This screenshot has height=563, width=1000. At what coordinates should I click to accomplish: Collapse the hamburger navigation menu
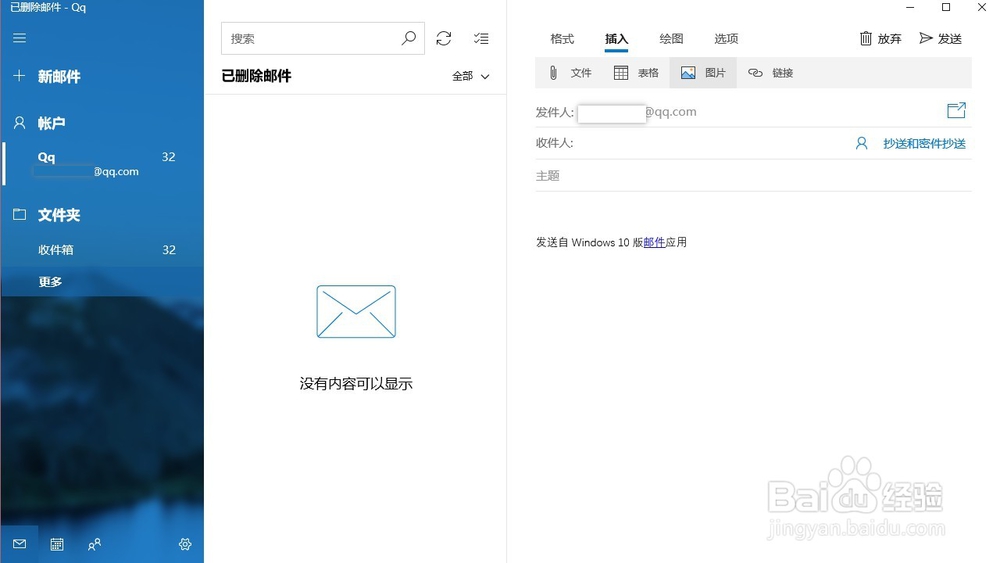tap(19, 38)
